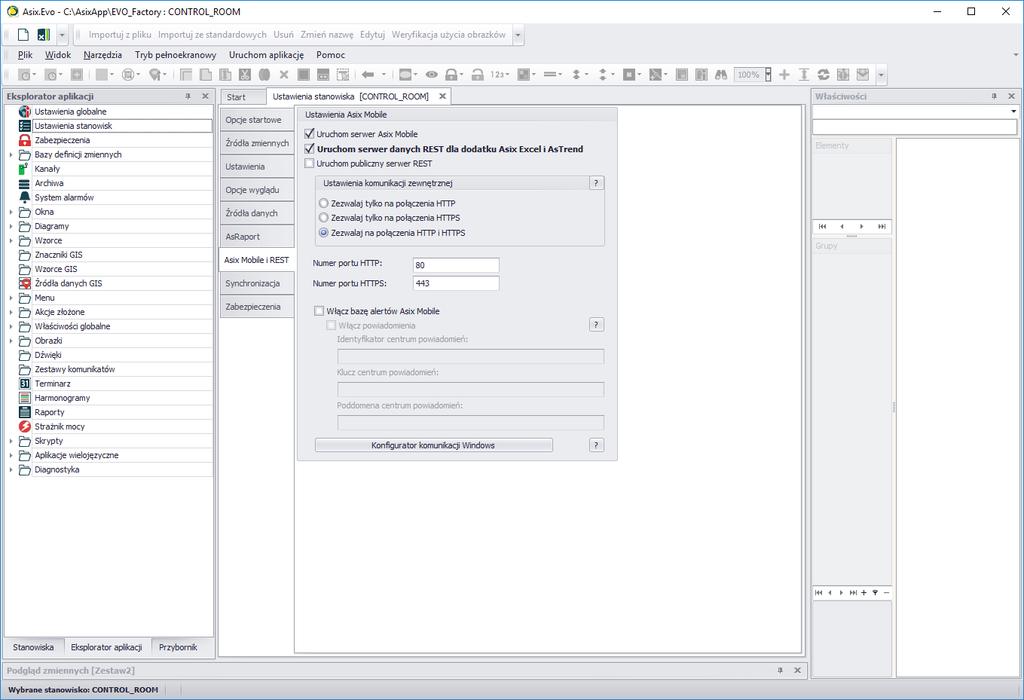Close the Podgląd zmiennych panel
This screenshot has width=1024, height=700.
pos(797,670)
